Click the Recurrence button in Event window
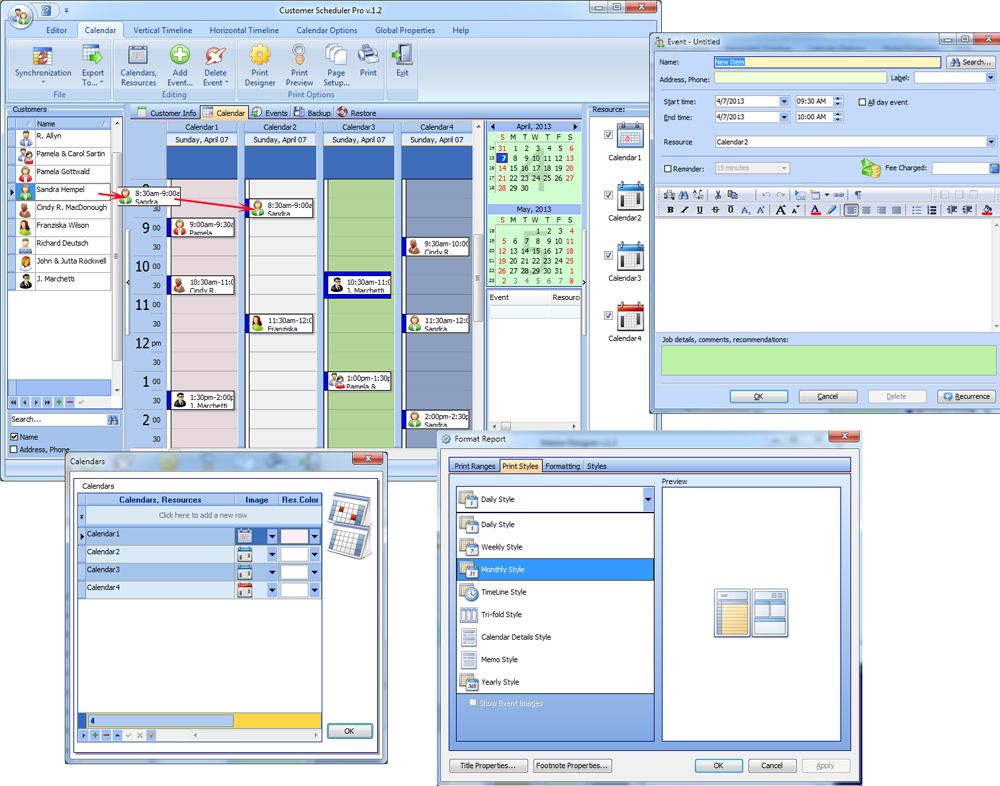The image size is (1000, 786). coord(965,396)
